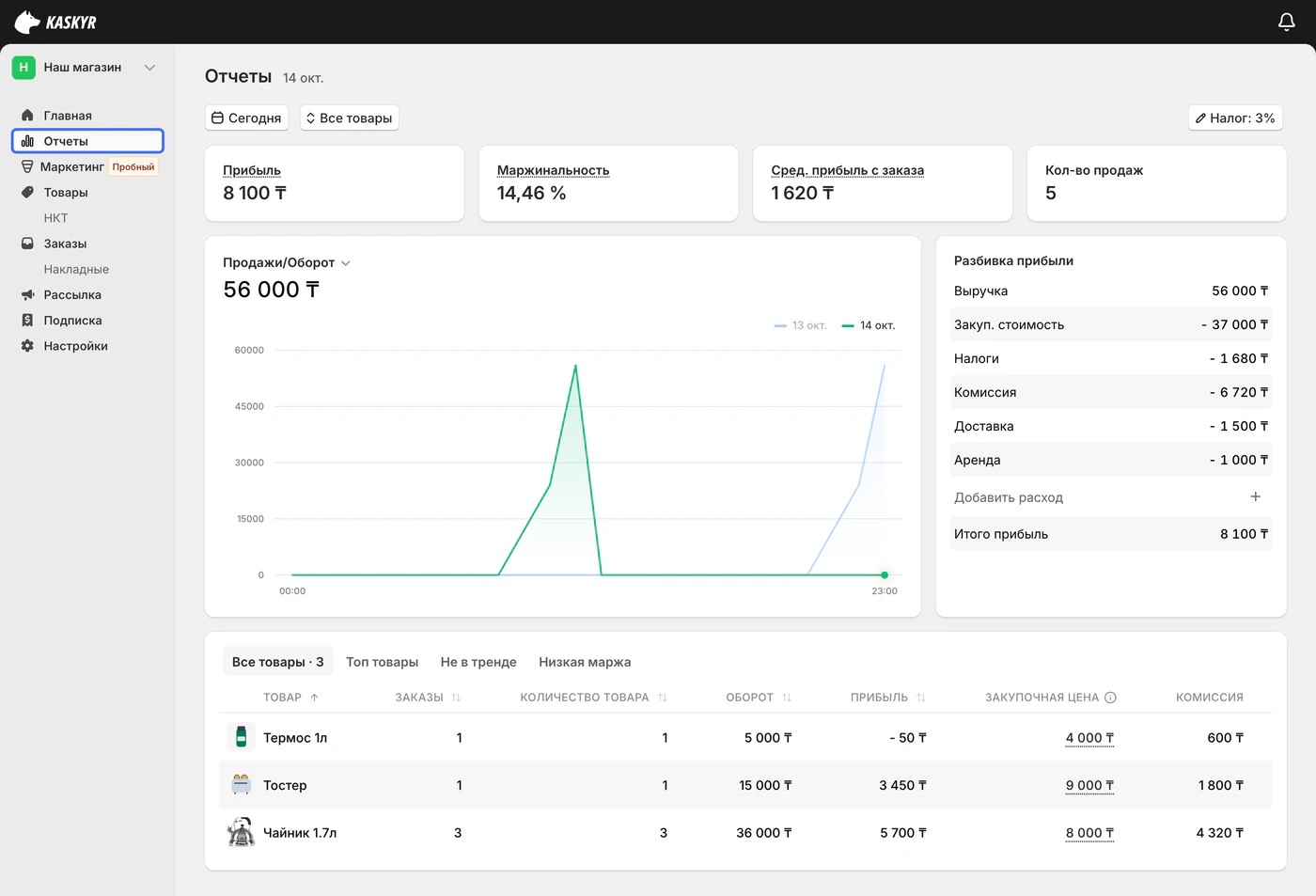This screenshot has width=1316, height=896.
Task: Click the Kaskyr wolf logo
Action: tap(27, 22)
